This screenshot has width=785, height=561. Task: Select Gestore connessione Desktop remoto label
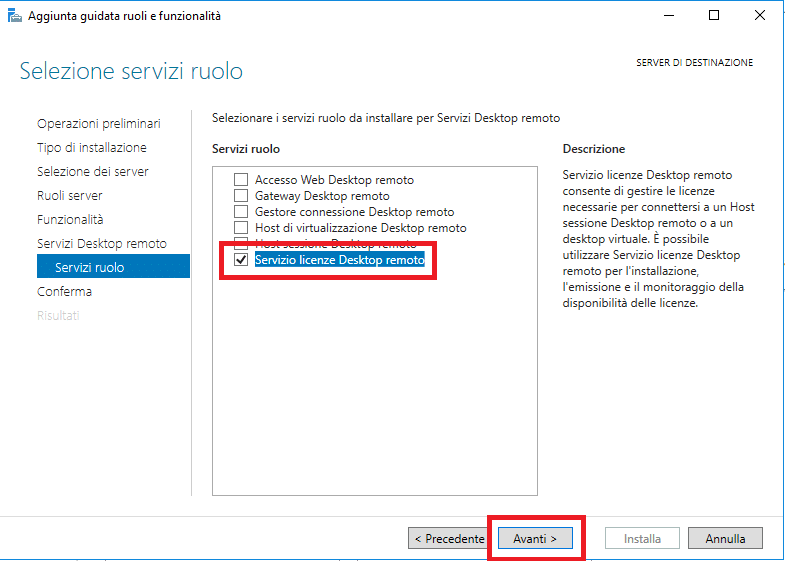[x=354, y=212]
